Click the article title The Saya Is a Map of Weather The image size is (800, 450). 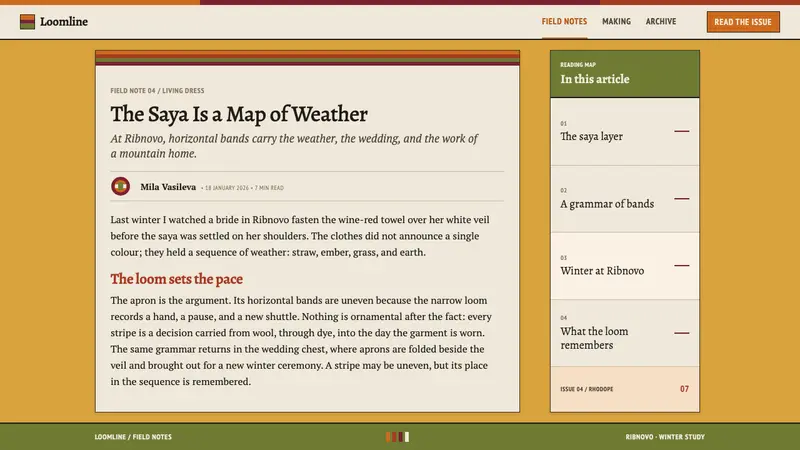(x=239, y=114)
